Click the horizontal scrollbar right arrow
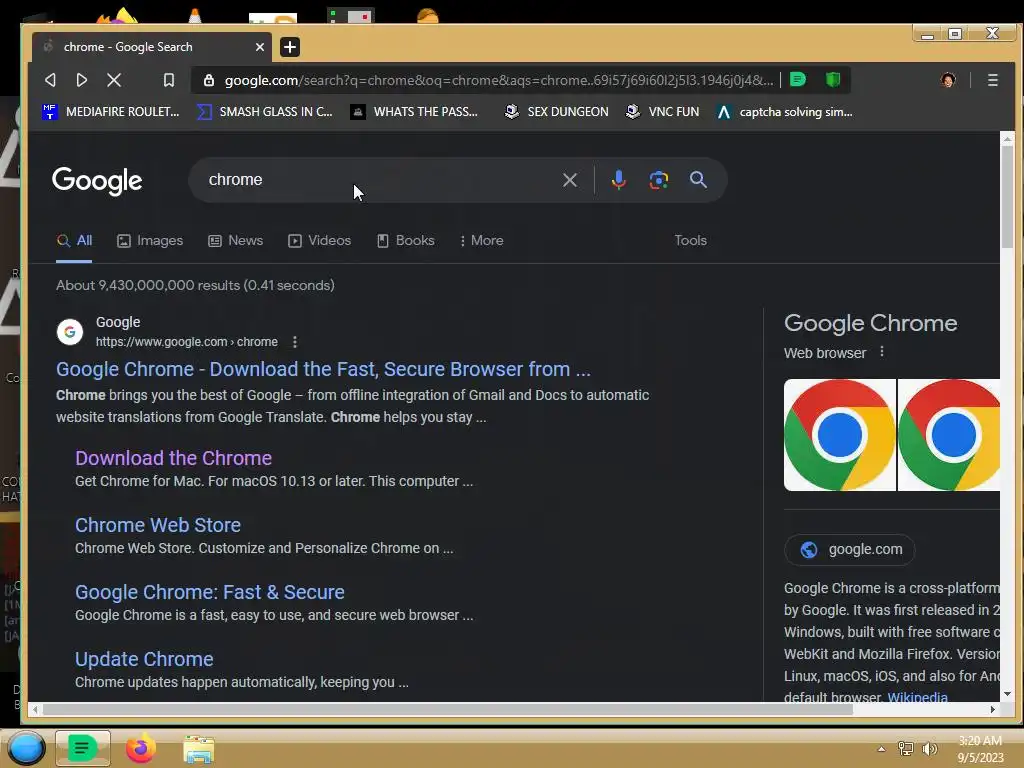 coord(993,709)
